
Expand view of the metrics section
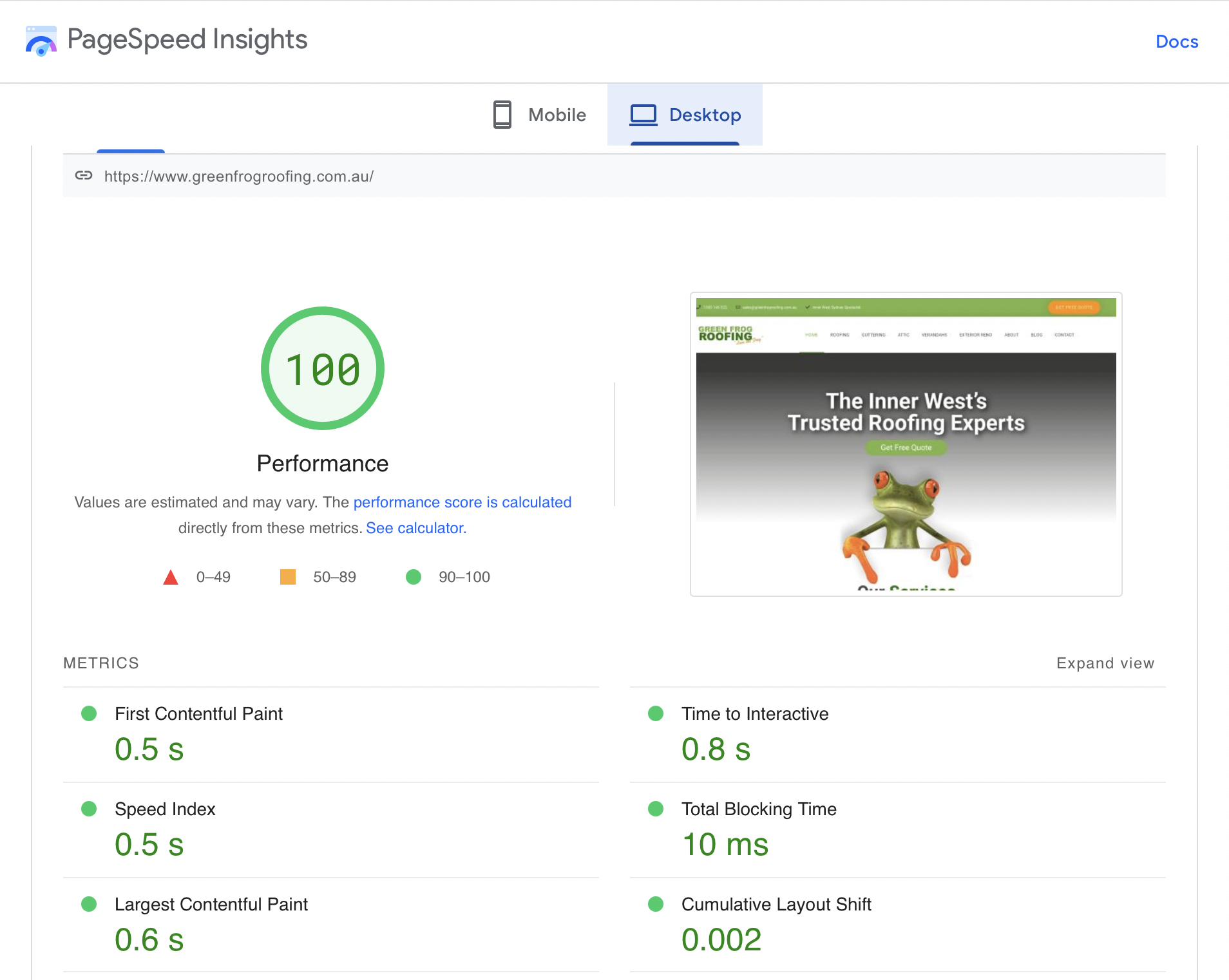(x=1105, y=663)
